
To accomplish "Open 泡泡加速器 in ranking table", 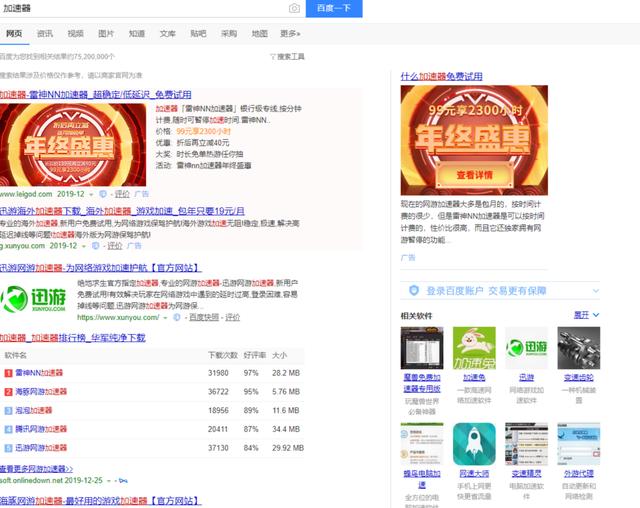I will (33, 410).
